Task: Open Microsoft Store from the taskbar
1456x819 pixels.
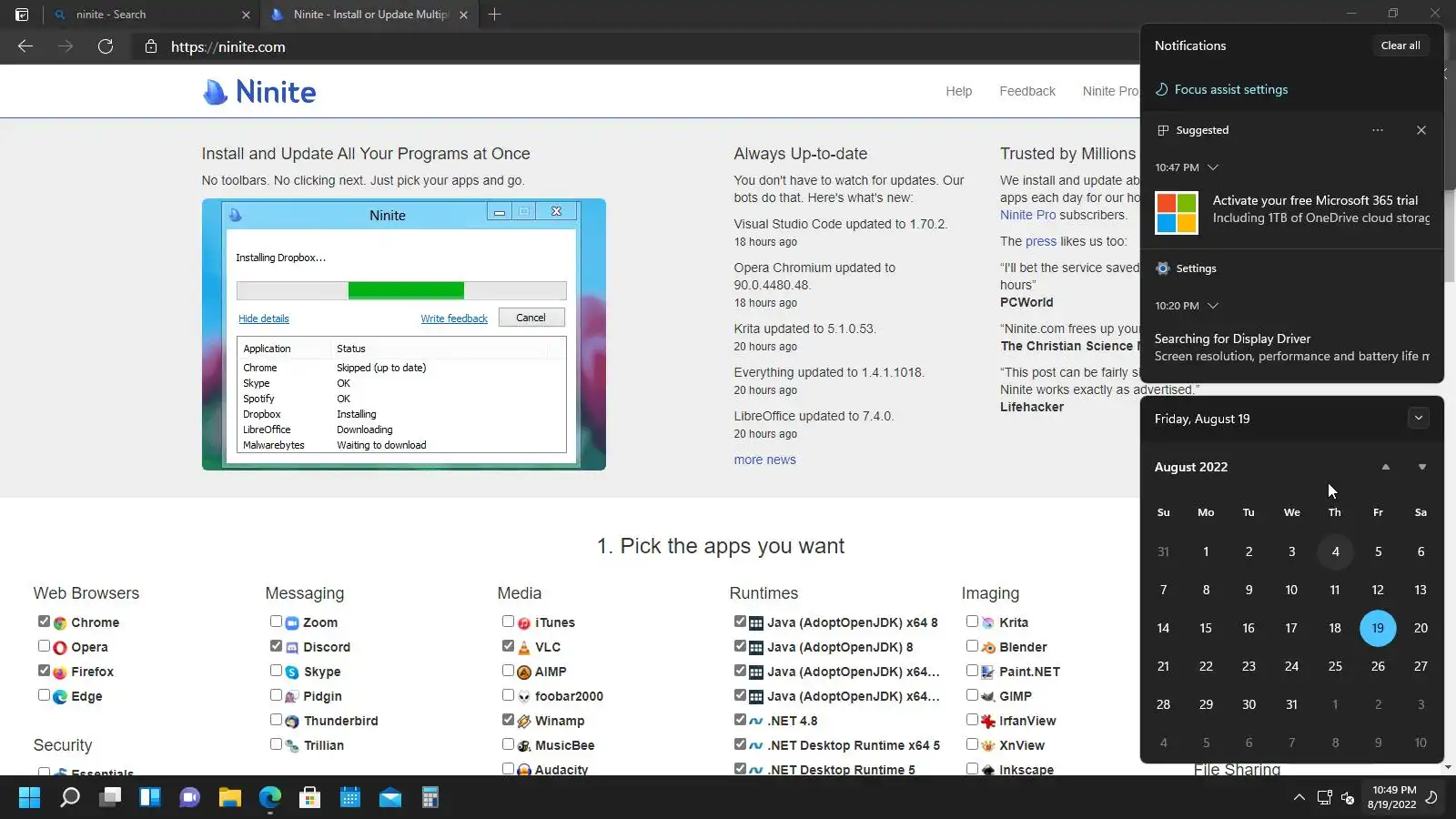Action: click(x=309, y=798)
